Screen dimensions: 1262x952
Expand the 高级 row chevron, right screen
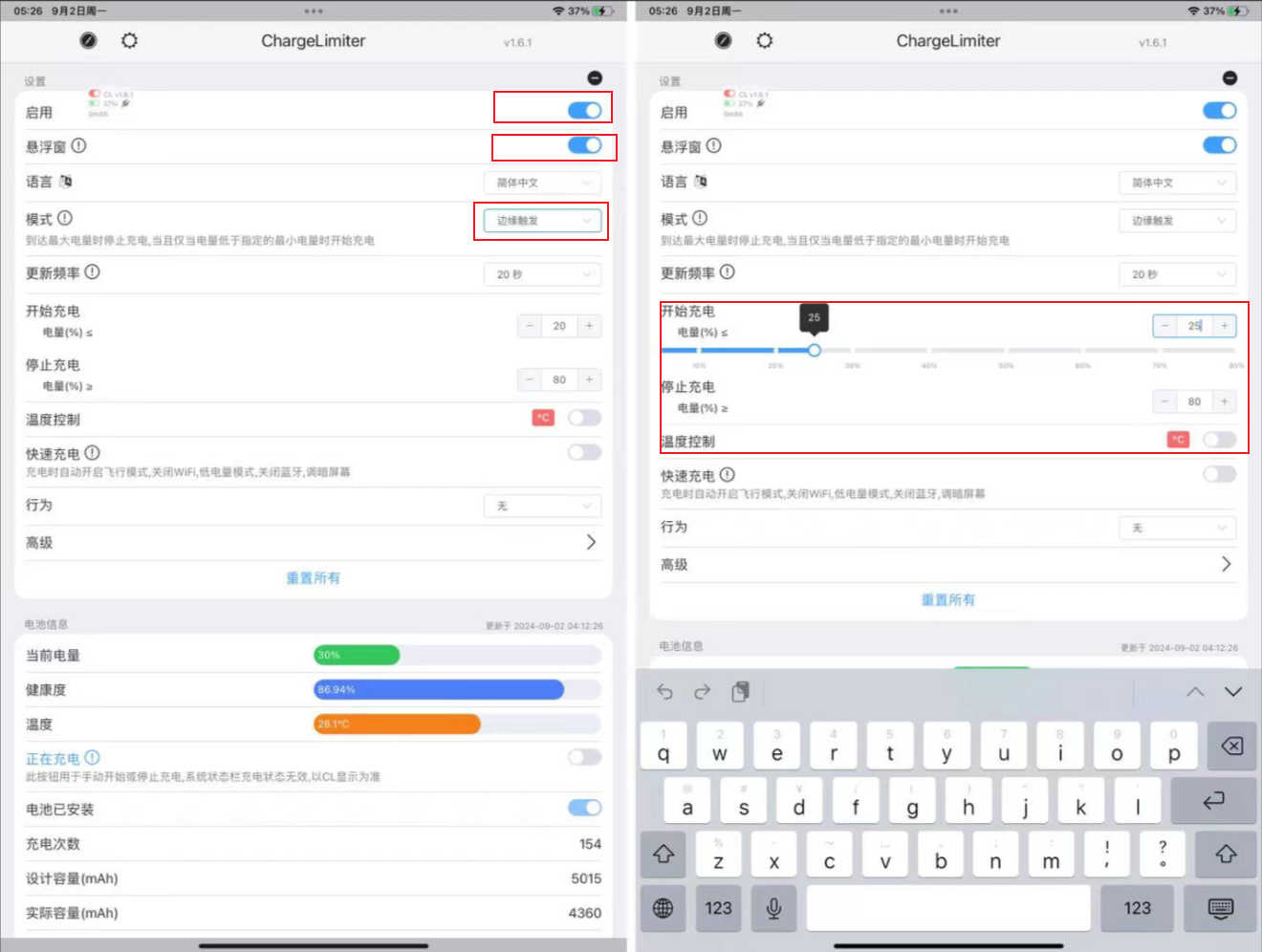point(1226,564)
